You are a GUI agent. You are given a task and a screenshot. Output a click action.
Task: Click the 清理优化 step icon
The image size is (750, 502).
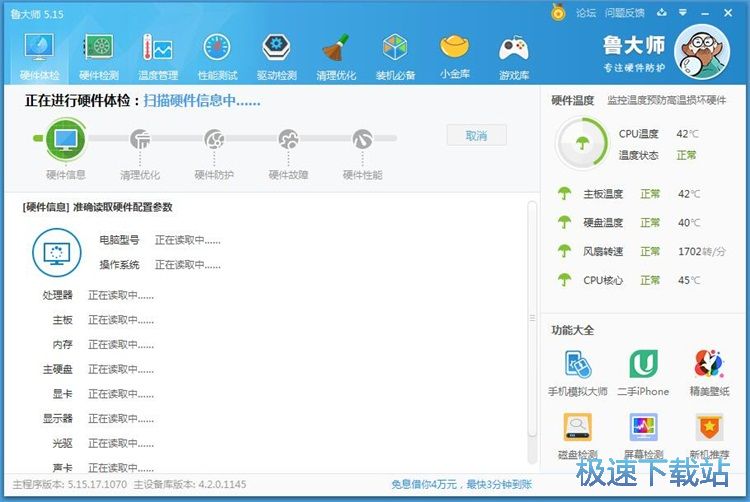click(x=140, y=139)
